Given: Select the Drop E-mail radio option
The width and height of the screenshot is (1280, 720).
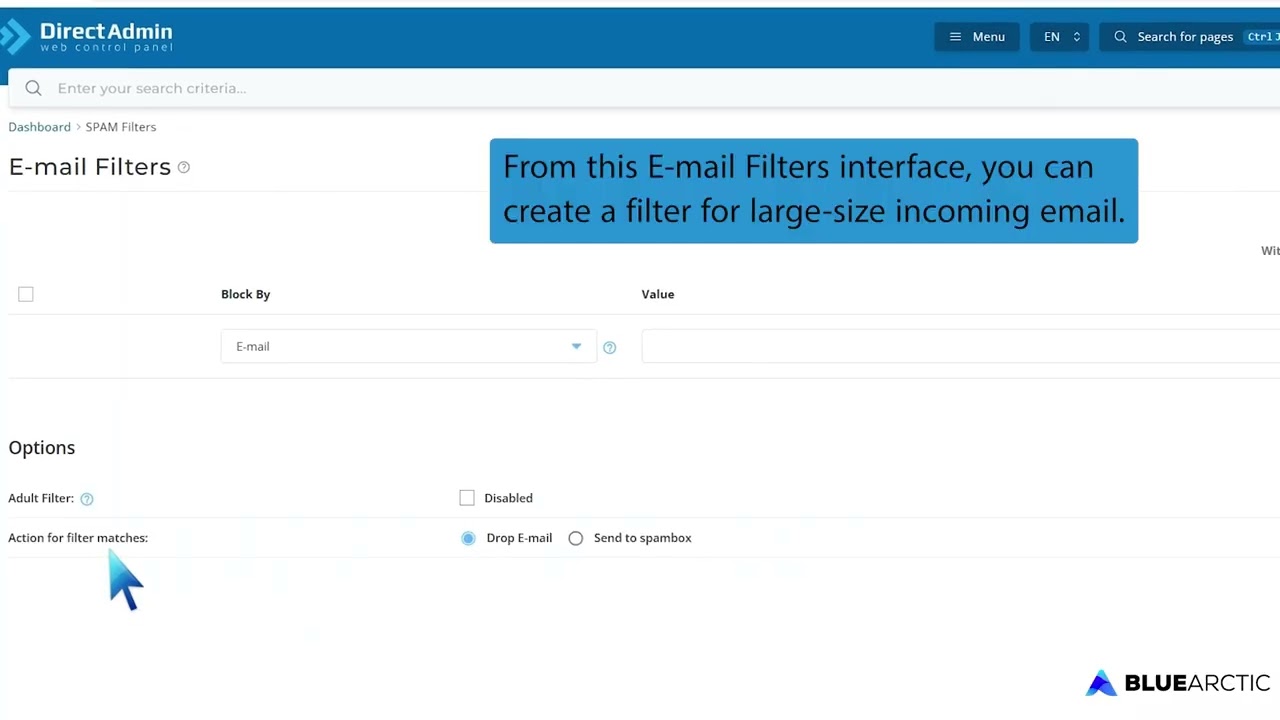Looking at the screenshot, I should (x=468, y=538).
